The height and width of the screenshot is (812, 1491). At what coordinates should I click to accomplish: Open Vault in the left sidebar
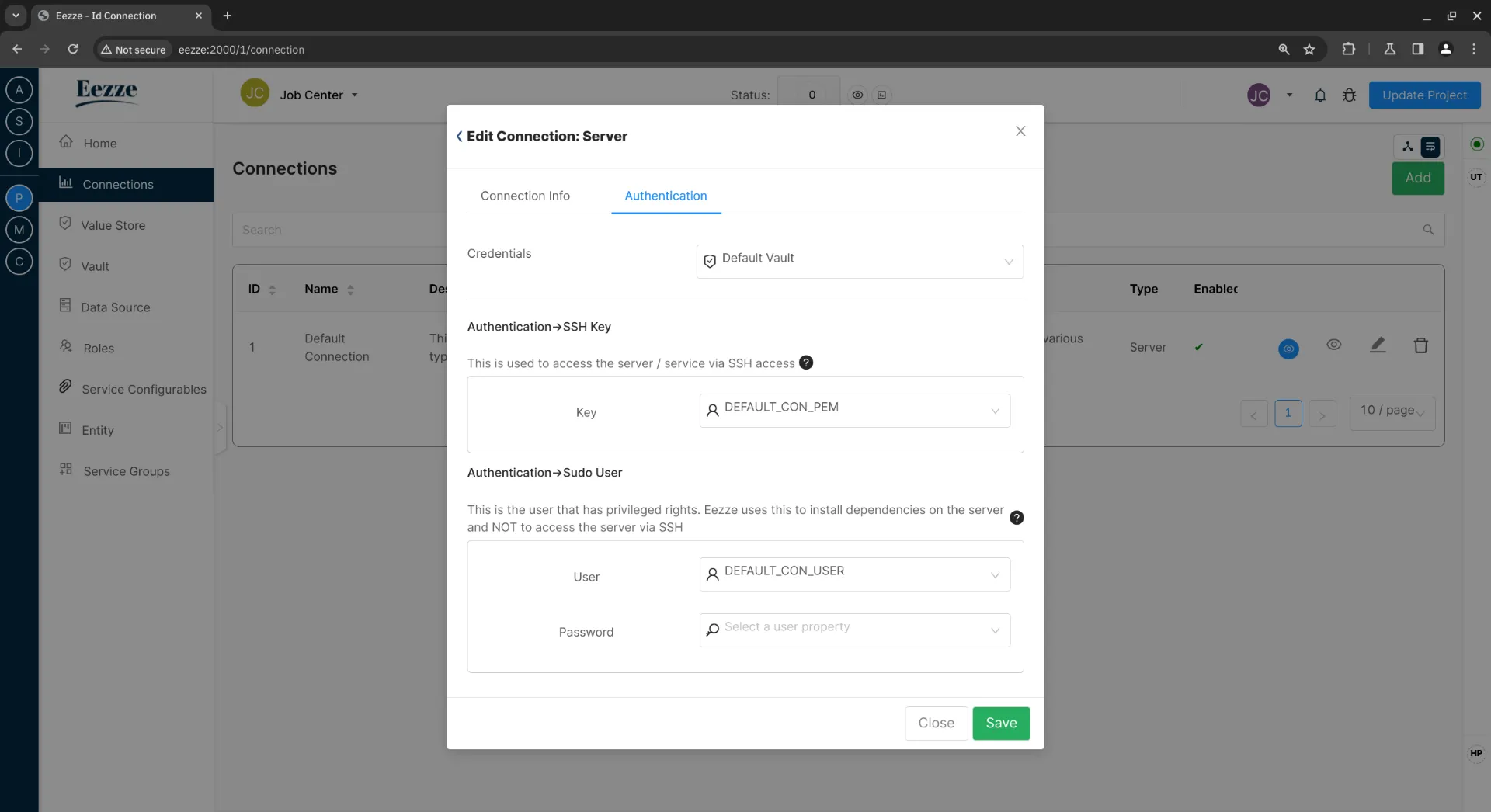pyautogui.click(x=95, y=266)
